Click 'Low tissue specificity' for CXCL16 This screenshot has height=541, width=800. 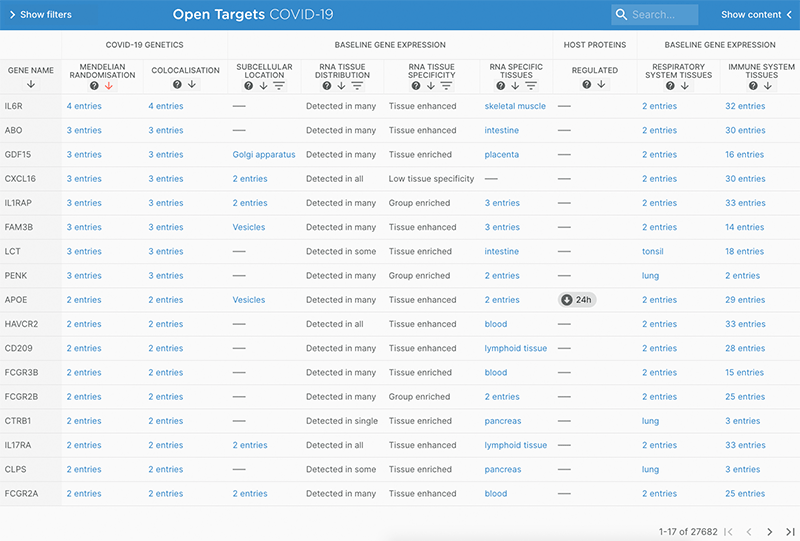click(431, 179)
